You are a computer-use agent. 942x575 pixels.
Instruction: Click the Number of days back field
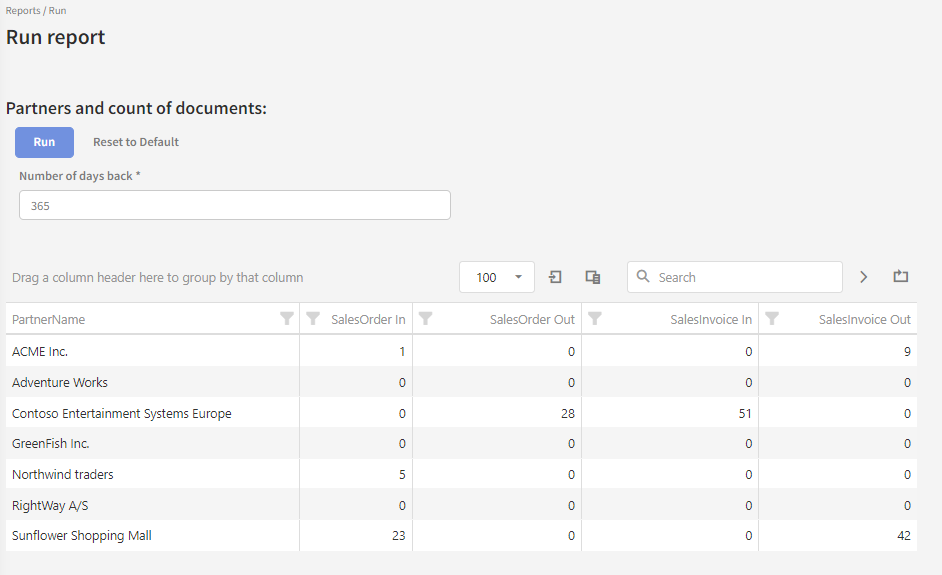(x=234, y=205)
